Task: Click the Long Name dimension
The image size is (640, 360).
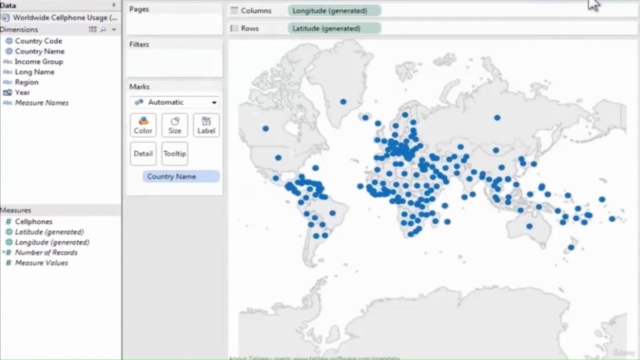Action: (x=35, y=72)
